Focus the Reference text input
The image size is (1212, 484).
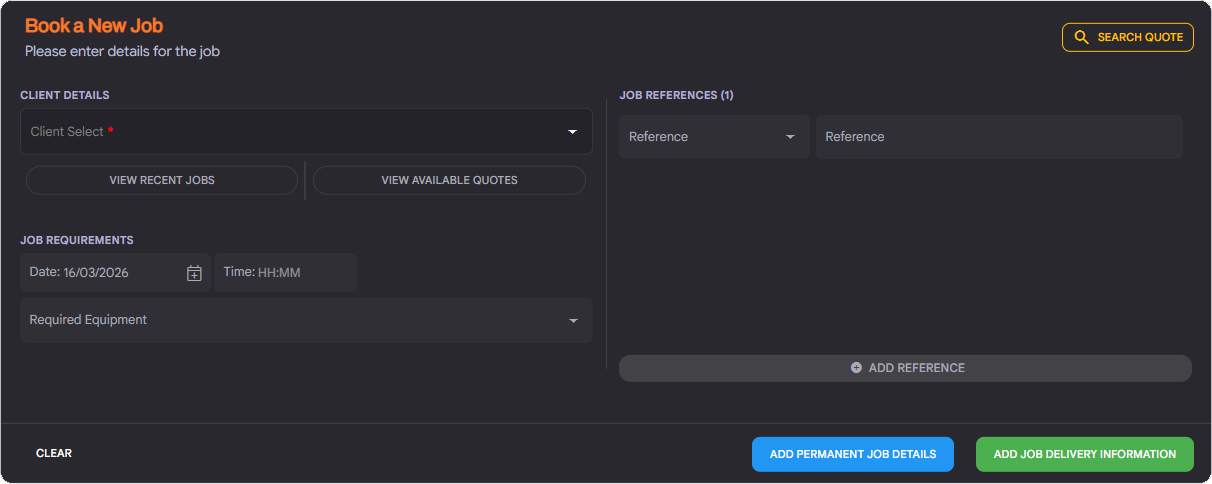tap(999, 137)
